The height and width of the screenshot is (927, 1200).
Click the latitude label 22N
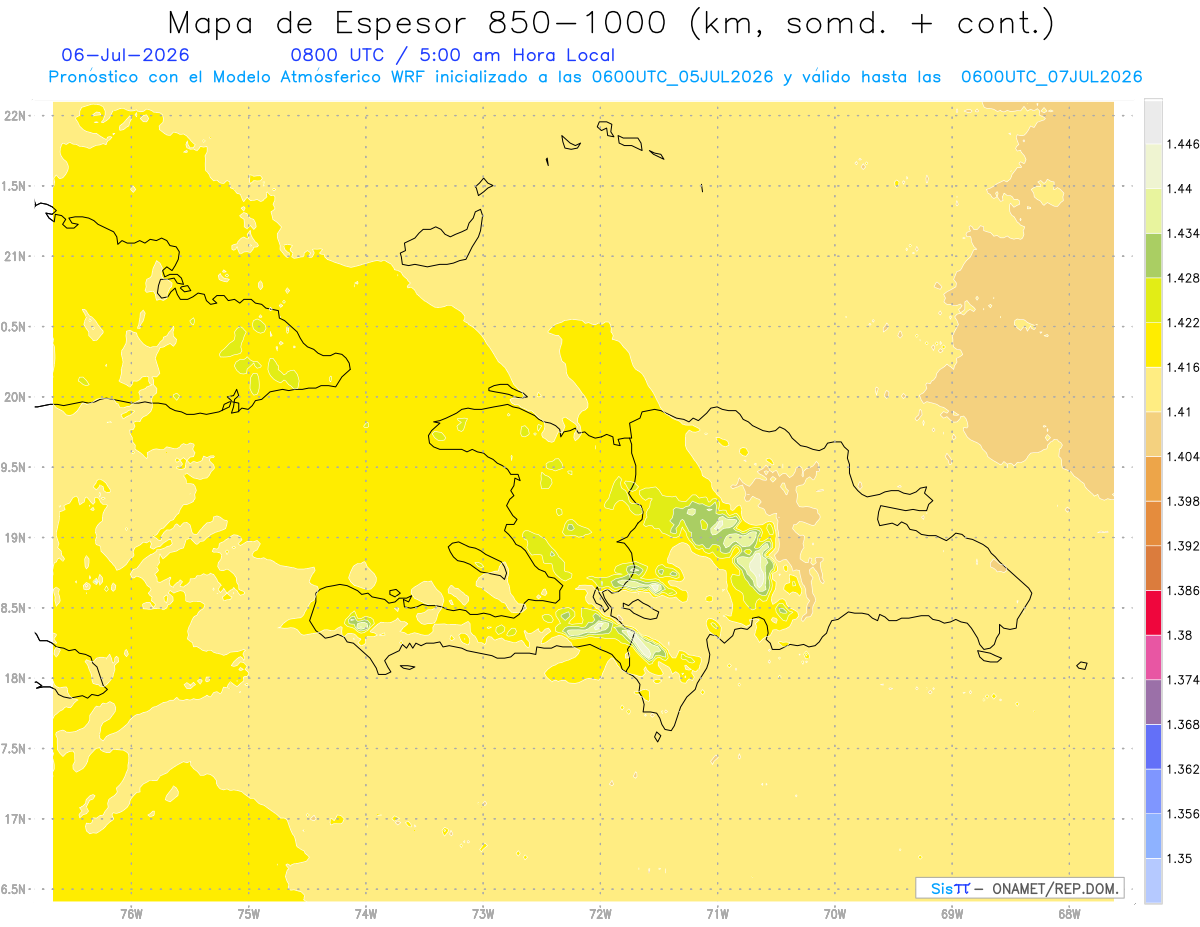click(x=17, y=116)
